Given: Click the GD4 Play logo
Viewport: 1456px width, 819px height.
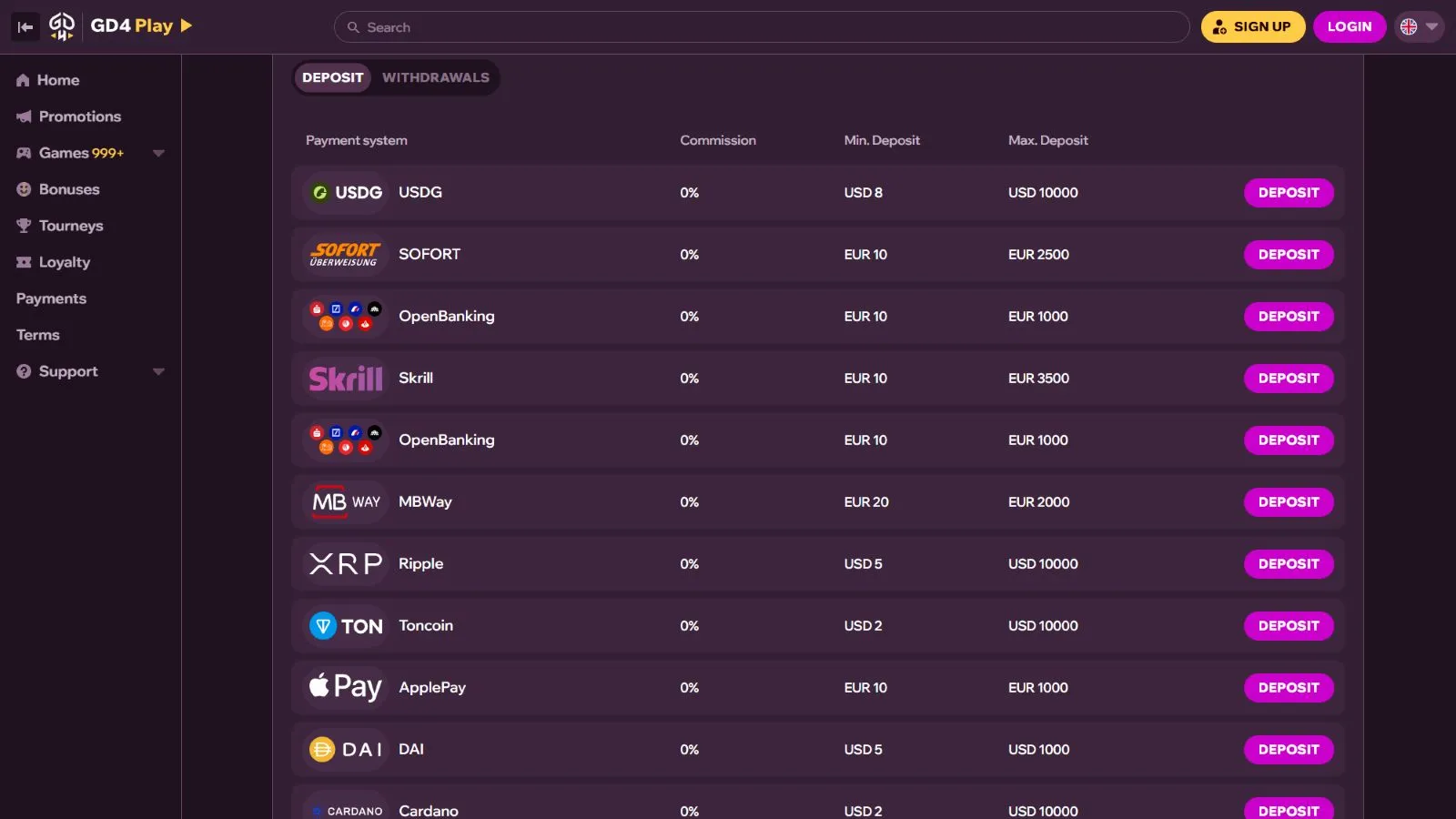Looking at the screenshot, I should [x=121, y=26].
